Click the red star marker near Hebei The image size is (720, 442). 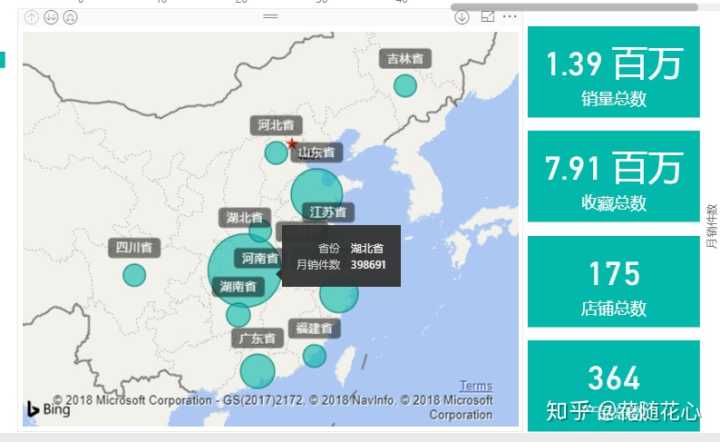click(x=292, y=144)
